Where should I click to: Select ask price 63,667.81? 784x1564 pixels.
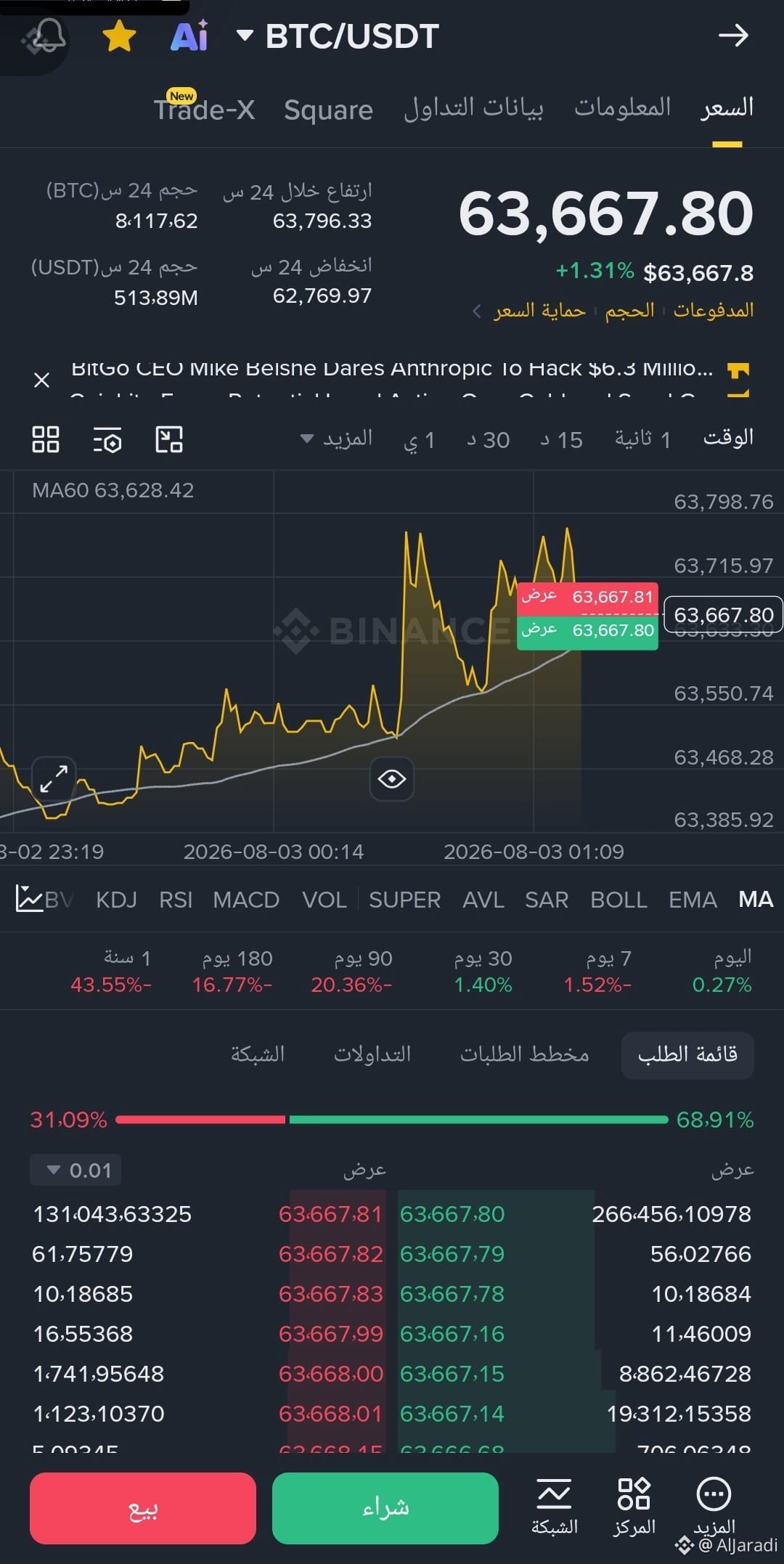tap(330, 1214)
